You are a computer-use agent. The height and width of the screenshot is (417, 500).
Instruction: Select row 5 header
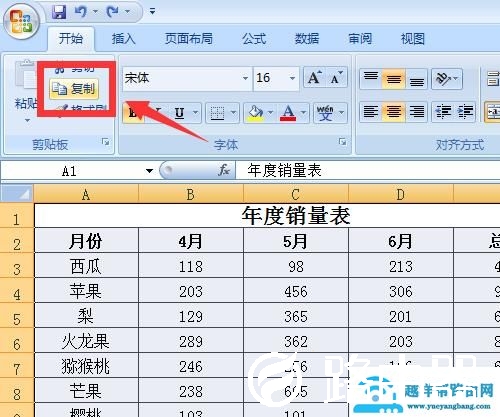[17, 316]
